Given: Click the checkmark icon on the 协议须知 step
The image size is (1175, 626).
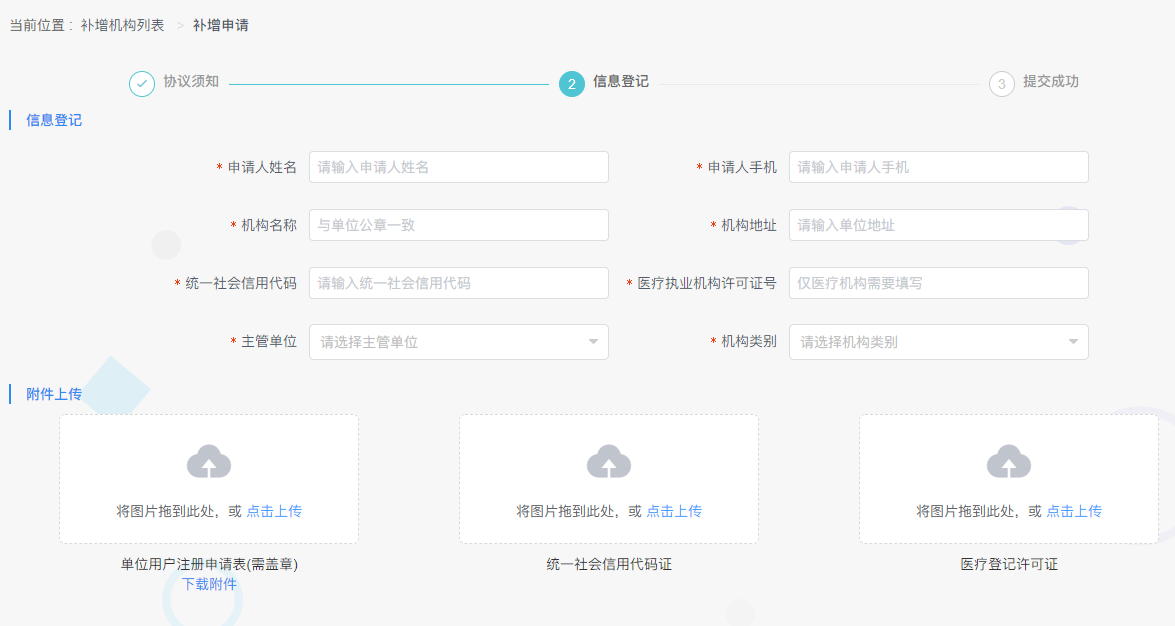Looking at the screenshot, I should point(140,84).
